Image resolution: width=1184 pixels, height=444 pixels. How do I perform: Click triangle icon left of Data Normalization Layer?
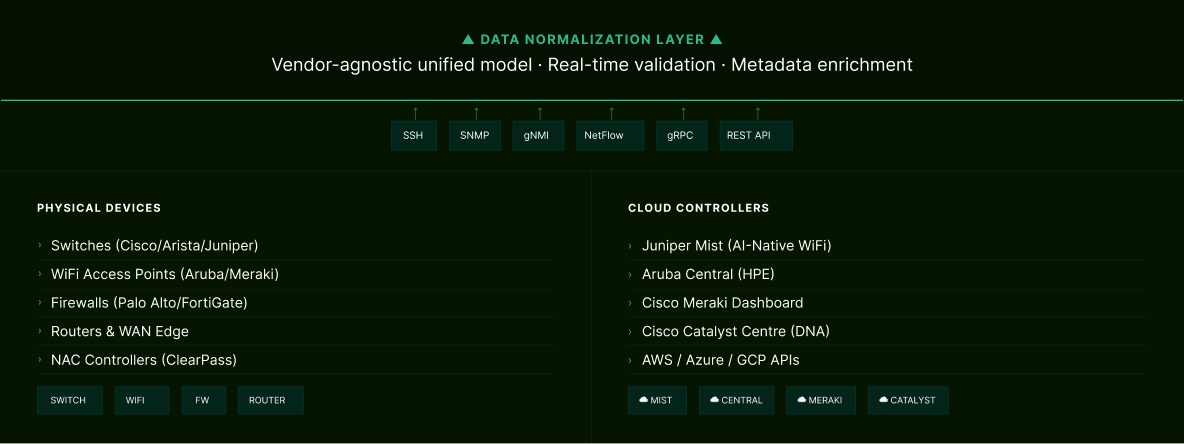pos(468,40)
